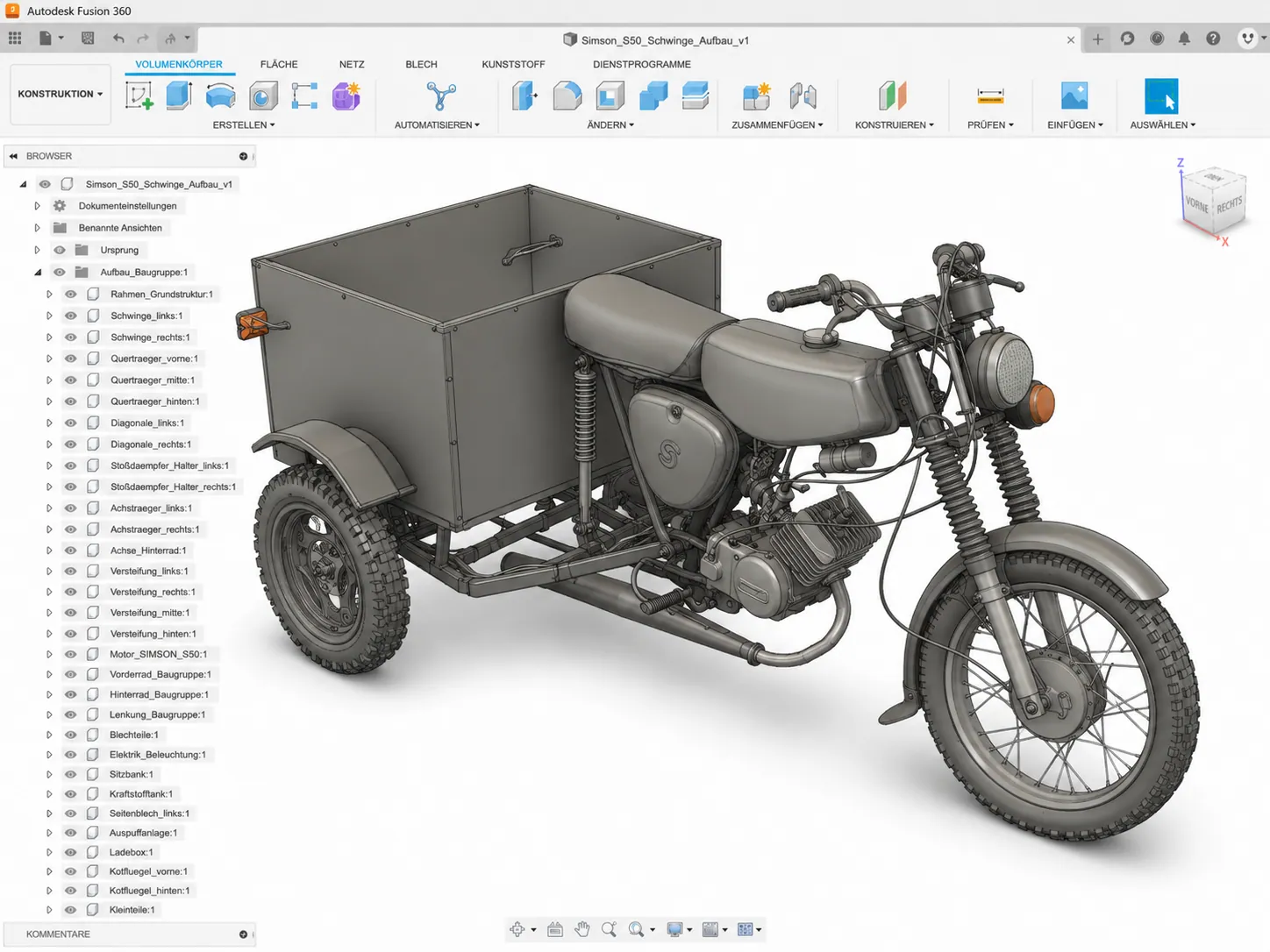Screen dimensions: 1270x952
Task: Open the Ändern dropdown menu
Action: pos(610,125)
